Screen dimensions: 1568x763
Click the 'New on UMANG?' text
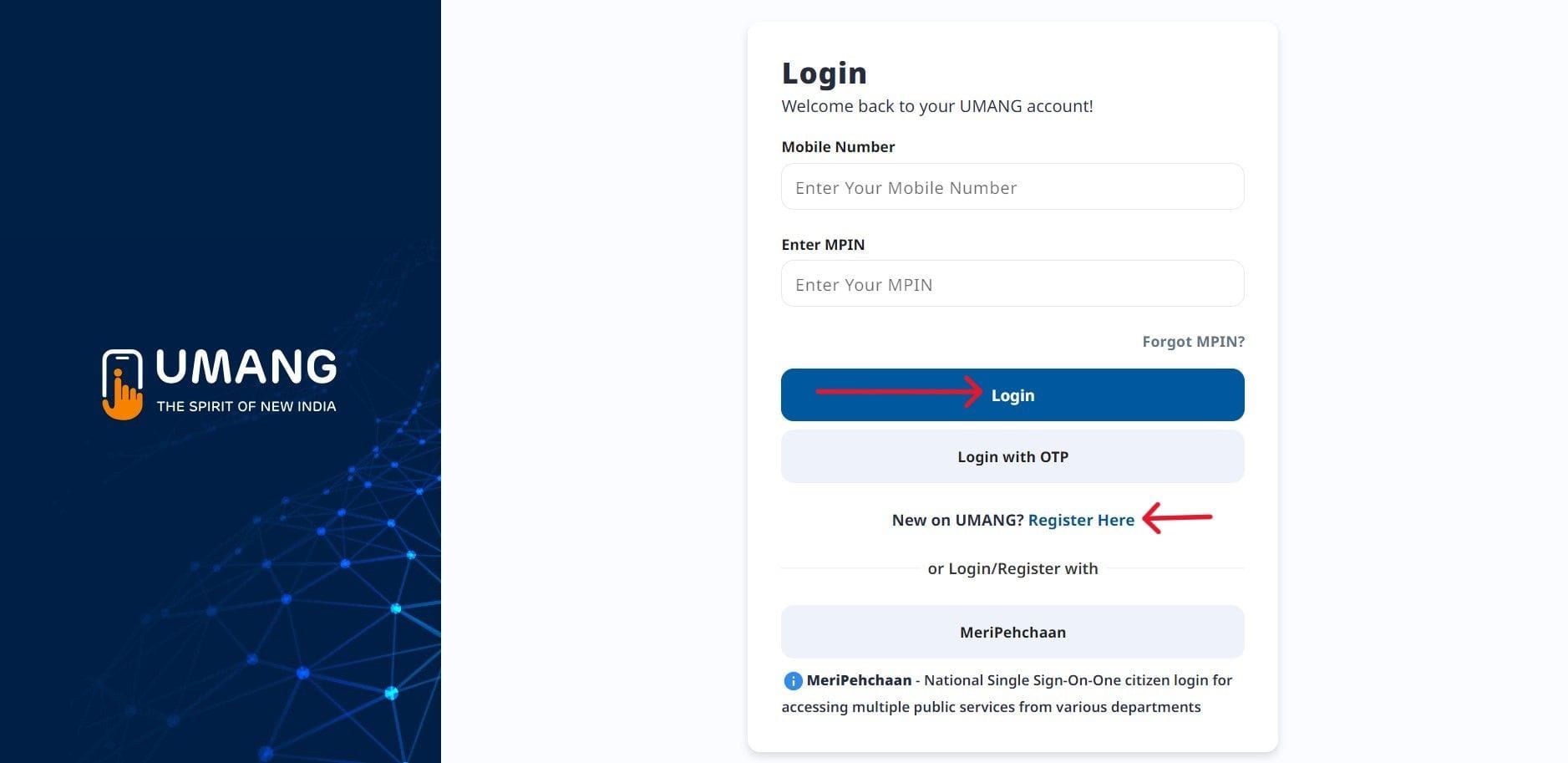click(x=956, y=520)
